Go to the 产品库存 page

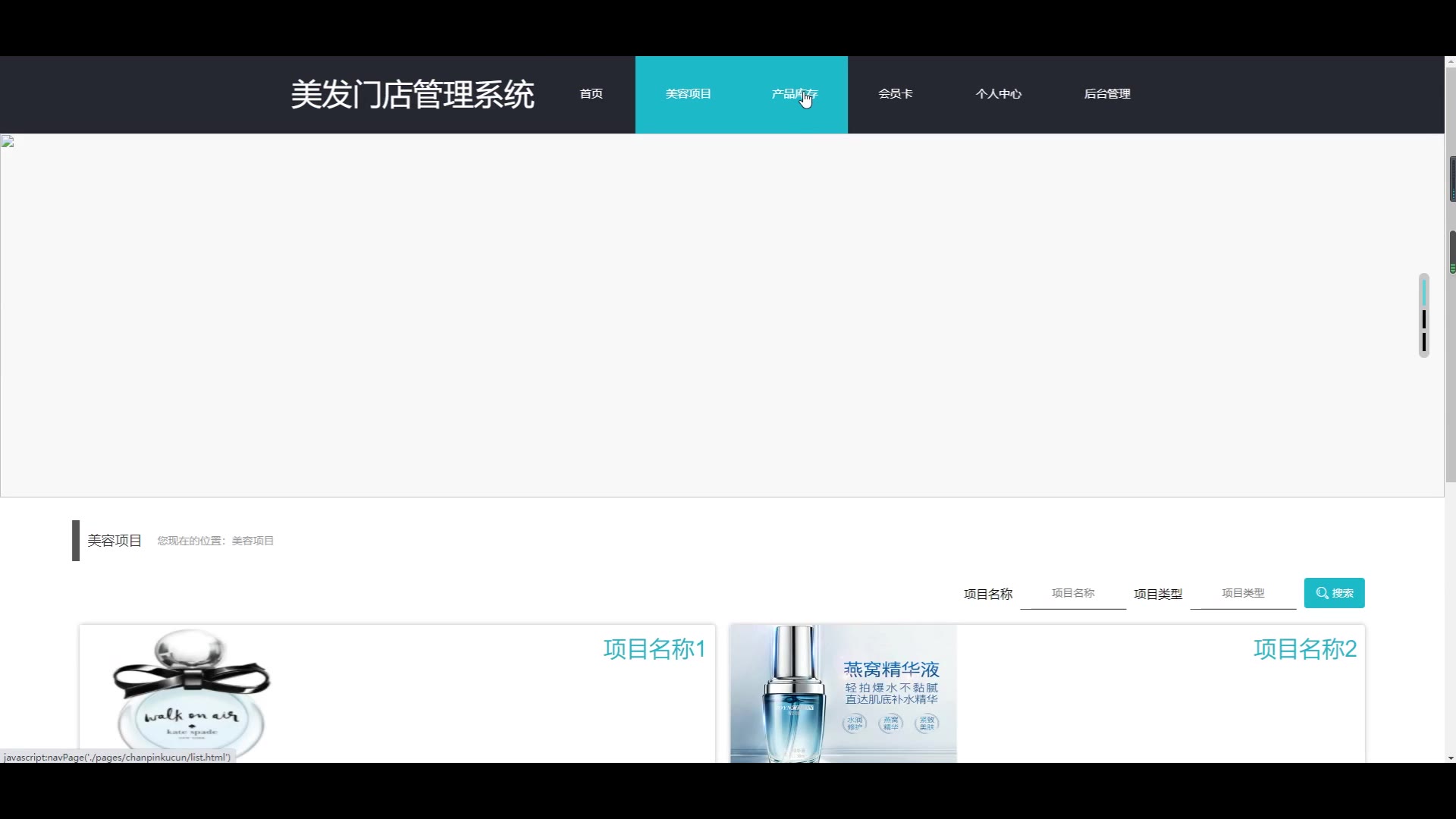794,94
